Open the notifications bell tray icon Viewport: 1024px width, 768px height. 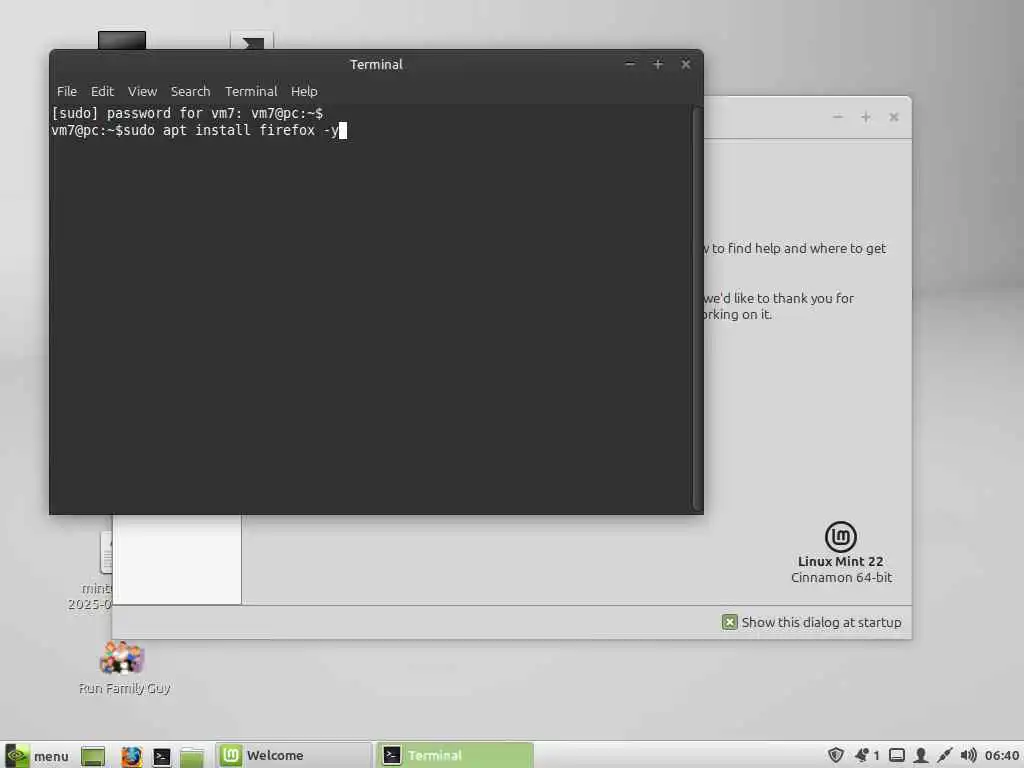(862, 756)
